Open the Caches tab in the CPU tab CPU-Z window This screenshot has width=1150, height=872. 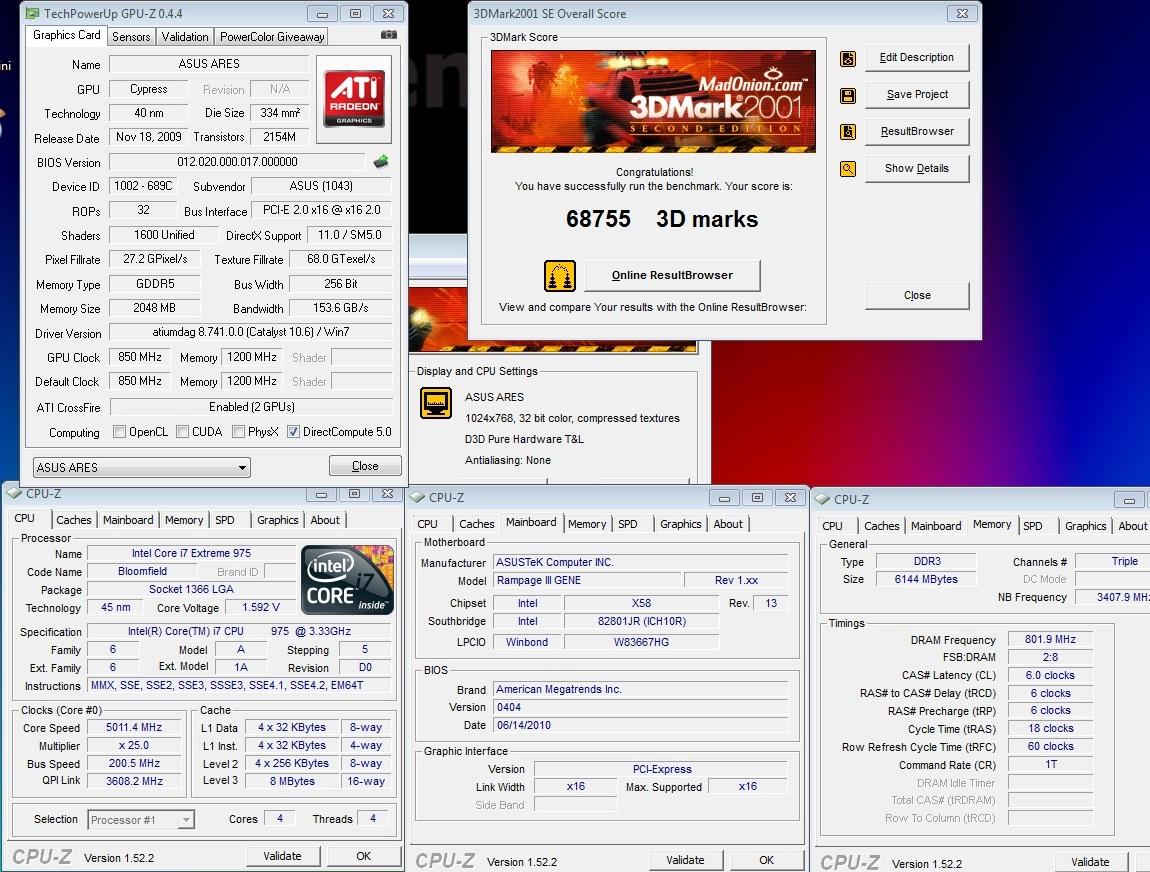tap(74, 520)
